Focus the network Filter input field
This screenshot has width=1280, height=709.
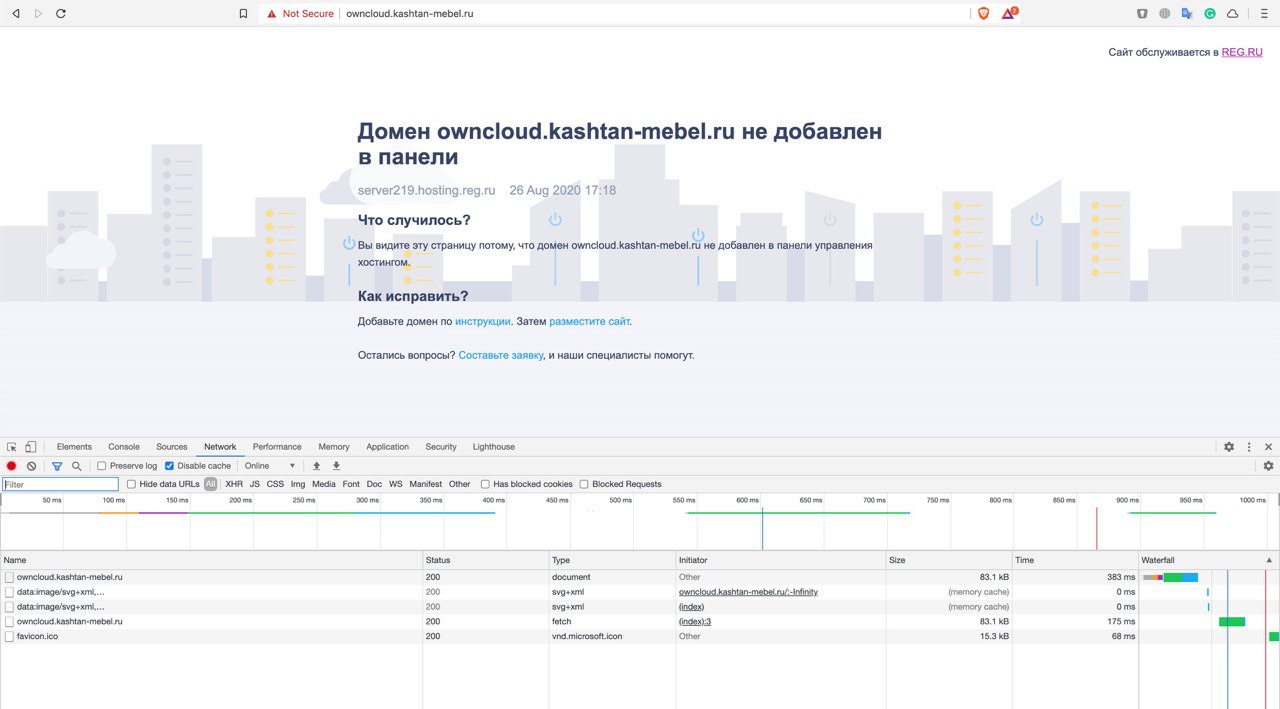(60, 484)
